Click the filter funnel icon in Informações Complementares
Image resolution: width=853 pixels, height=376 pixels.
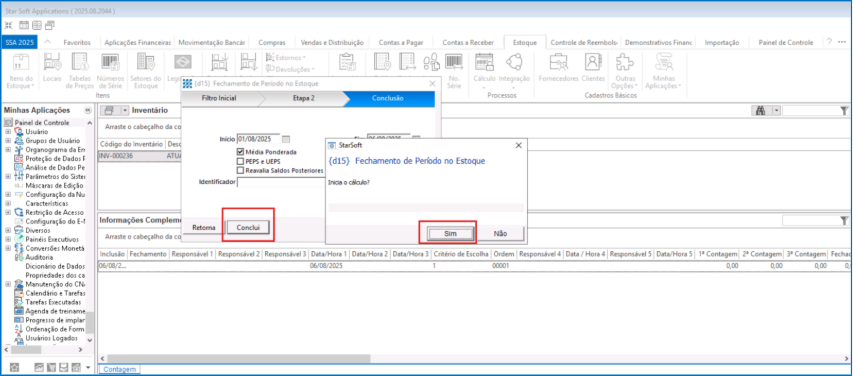[x=844, y=220]
